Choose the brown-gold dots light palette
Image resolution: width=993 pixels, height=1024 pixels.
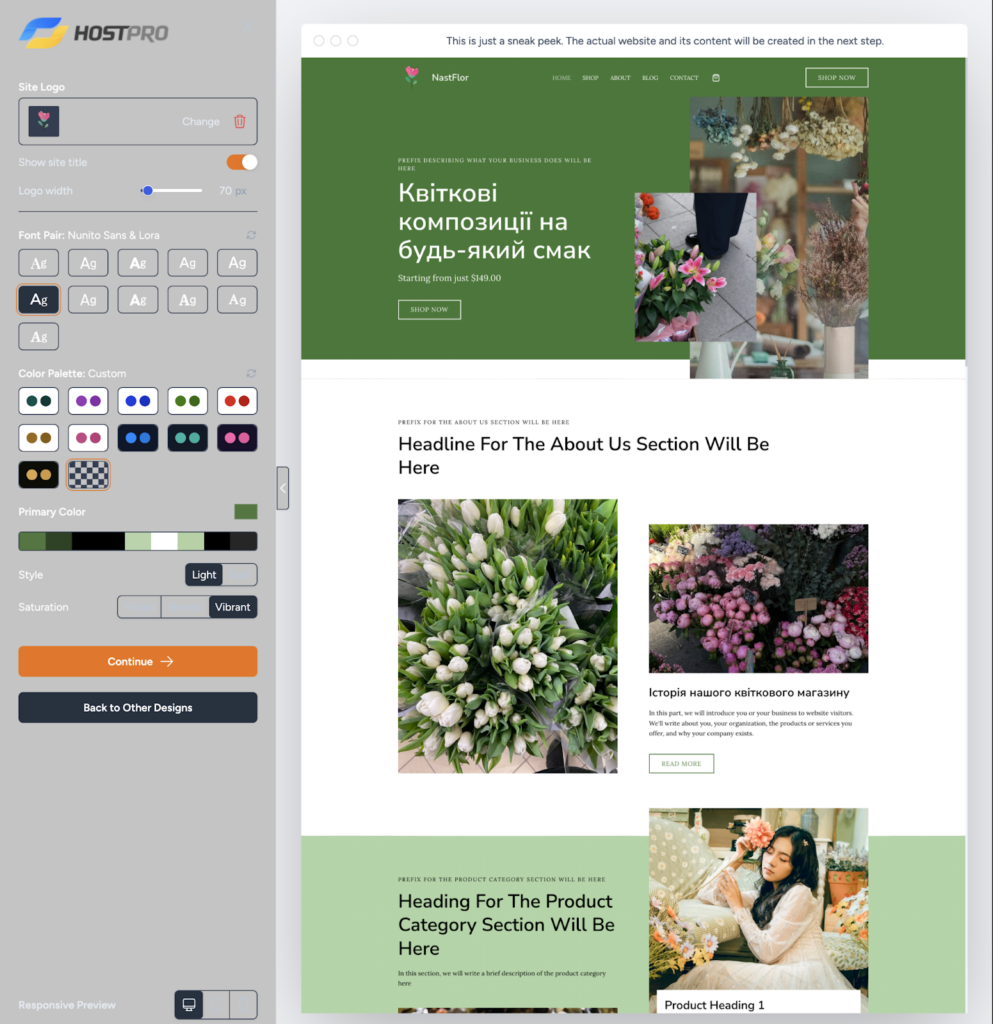pyautogui.click(x=39, y=438)
